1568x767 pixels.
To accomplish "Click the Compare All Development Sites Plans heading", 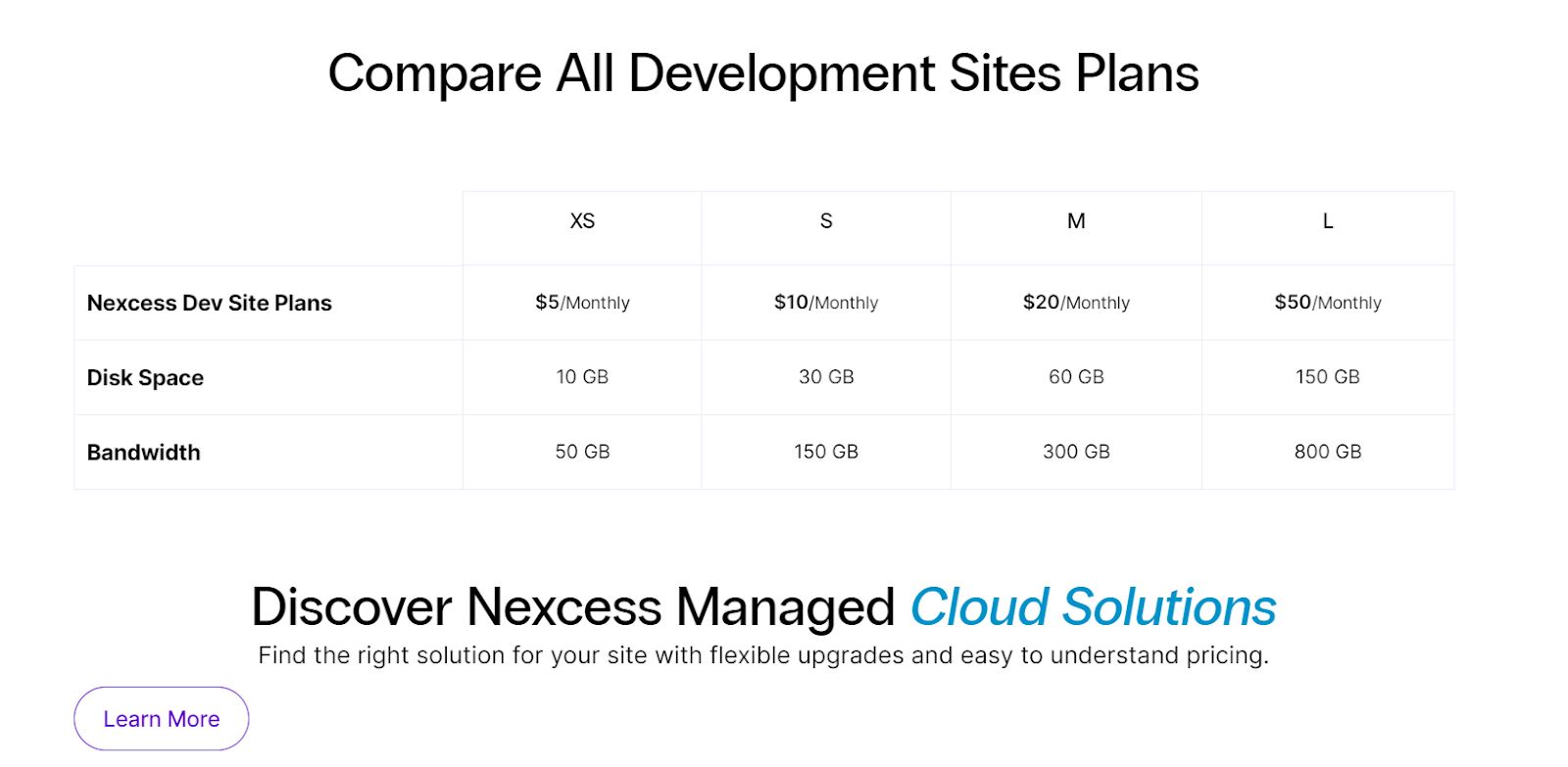I will coord(763,73).
